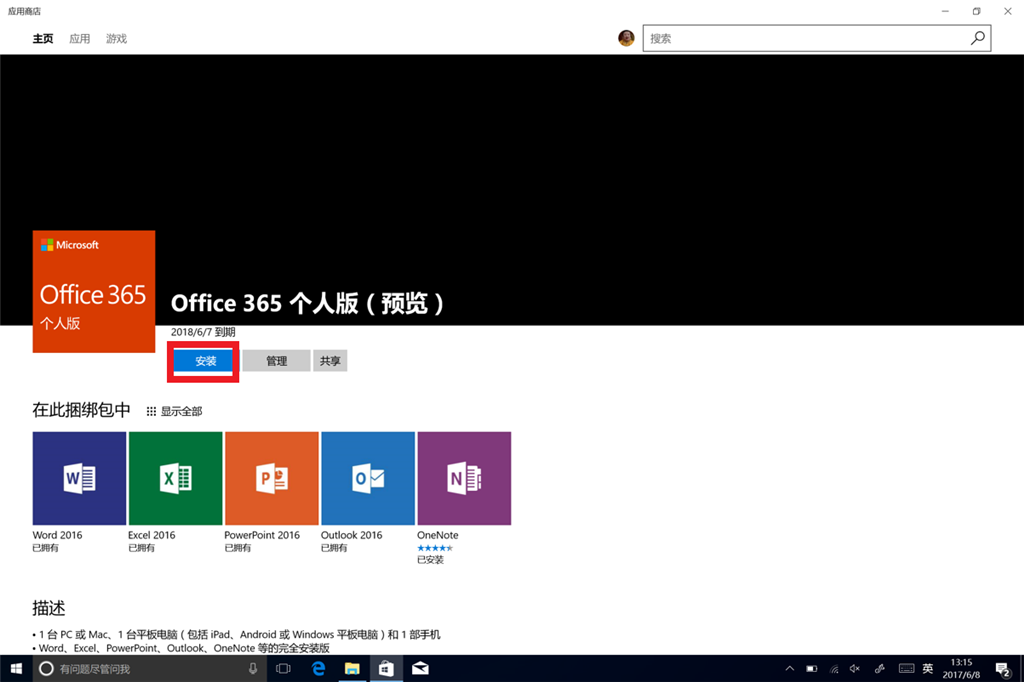Click the Cortana search box in taskbar
The image size is (1024, 682).
(150, 668)
